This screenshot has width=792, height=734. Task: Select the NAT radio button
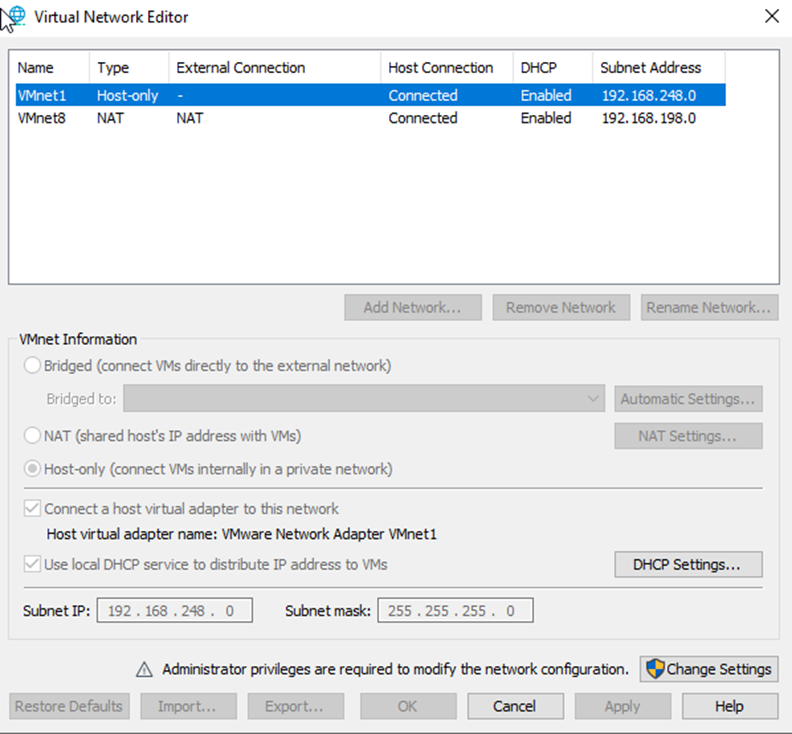pos(32,435)
